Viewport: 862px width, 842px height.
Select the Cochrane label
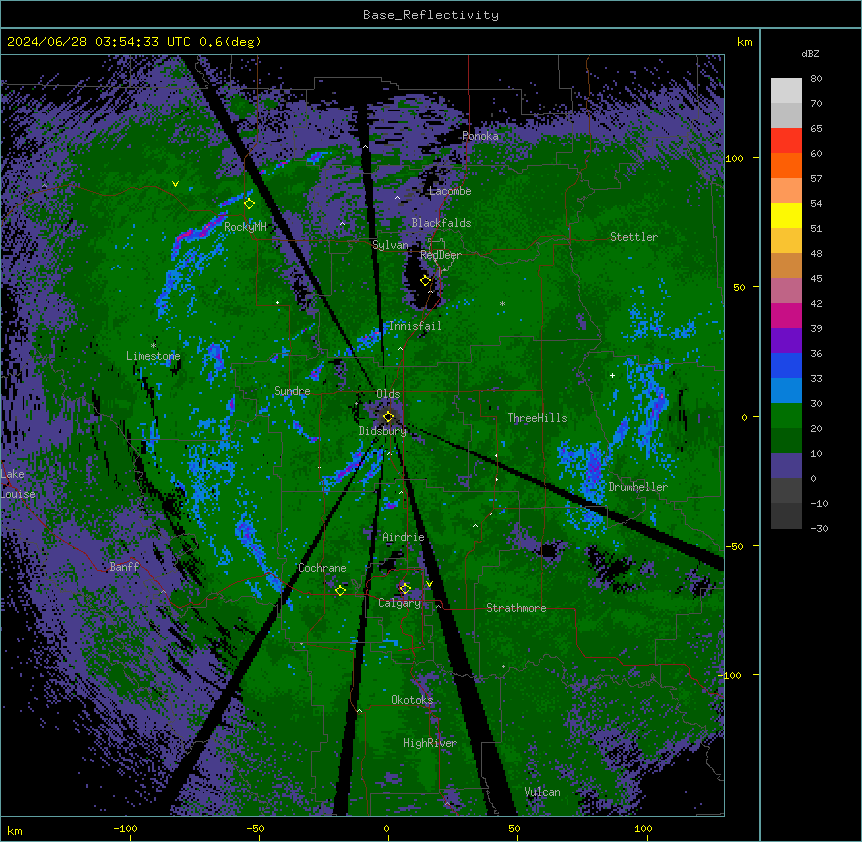point(322,568)
